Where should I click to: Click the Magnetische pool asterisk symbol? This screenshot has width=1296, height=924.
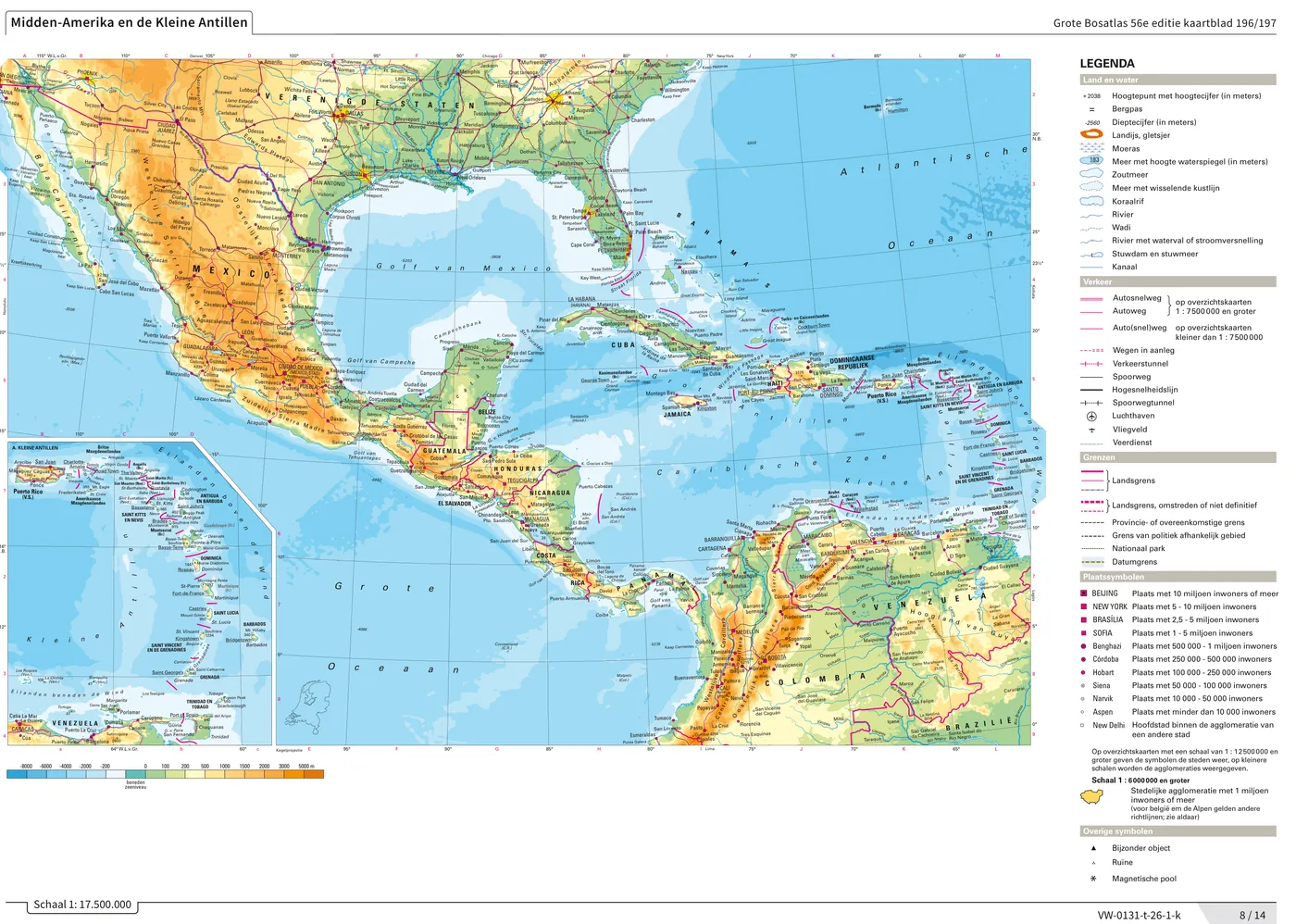(1093, 879)
